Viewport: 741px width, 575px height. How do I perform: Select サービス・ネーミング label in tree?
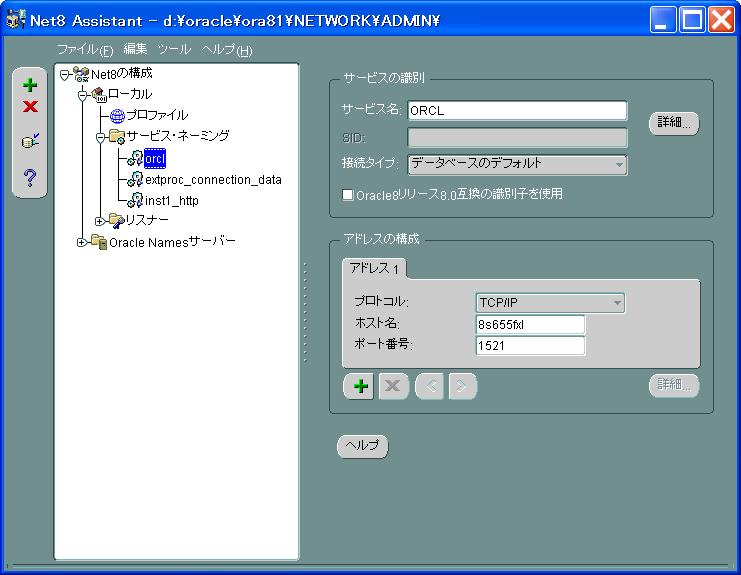tap(178, 136)
